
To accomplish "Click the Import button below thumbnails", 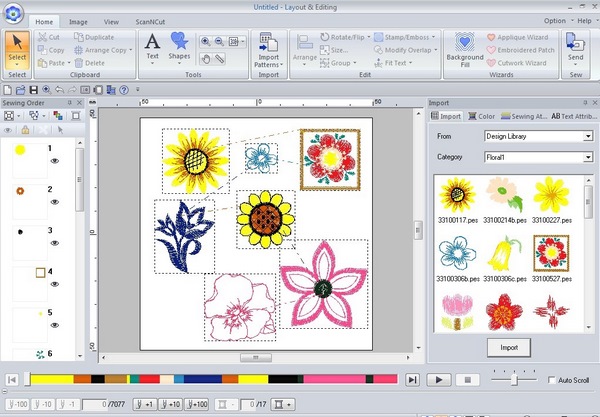I will [509, 347].
